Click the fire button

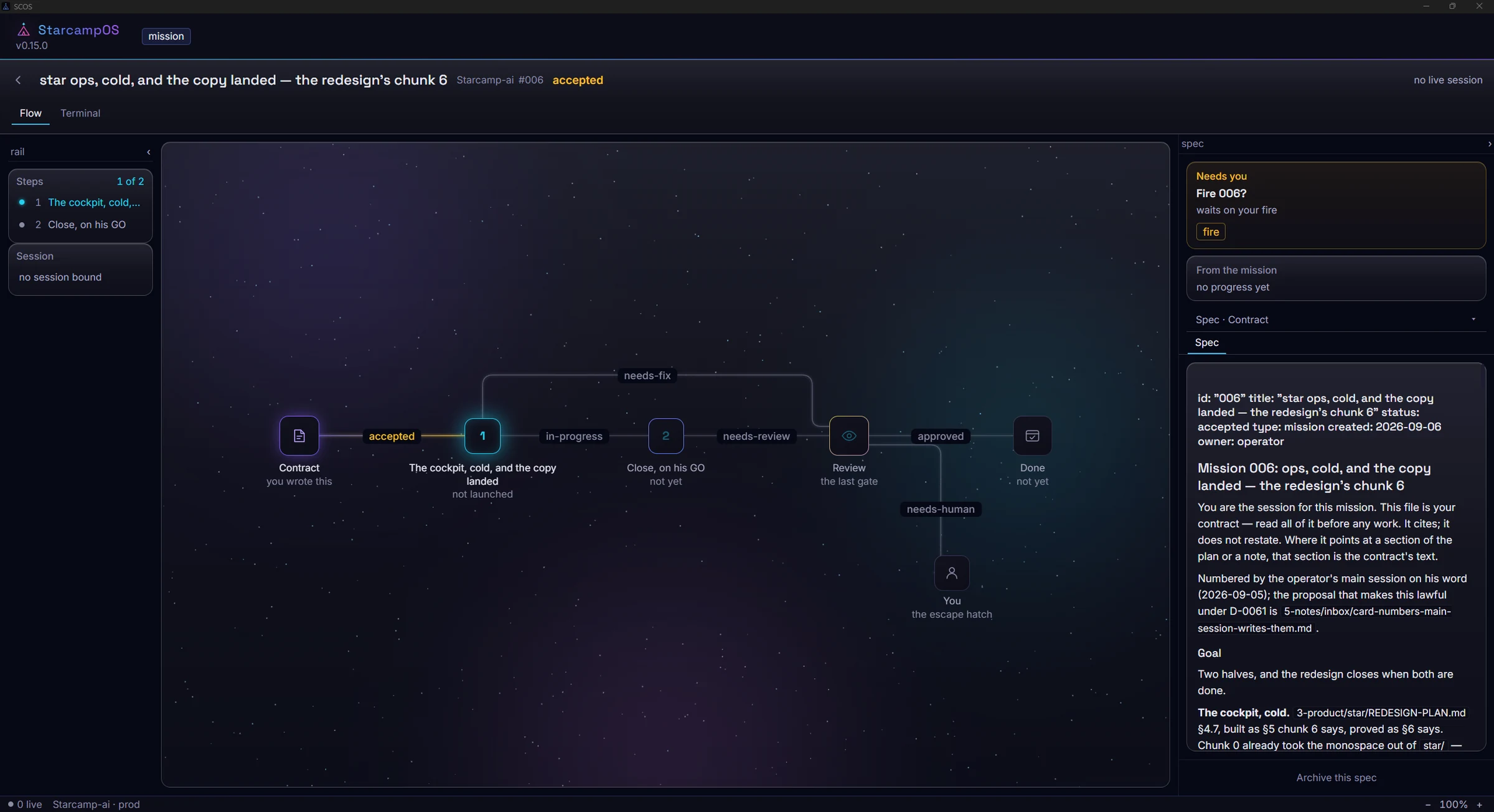click(1210, 231)
